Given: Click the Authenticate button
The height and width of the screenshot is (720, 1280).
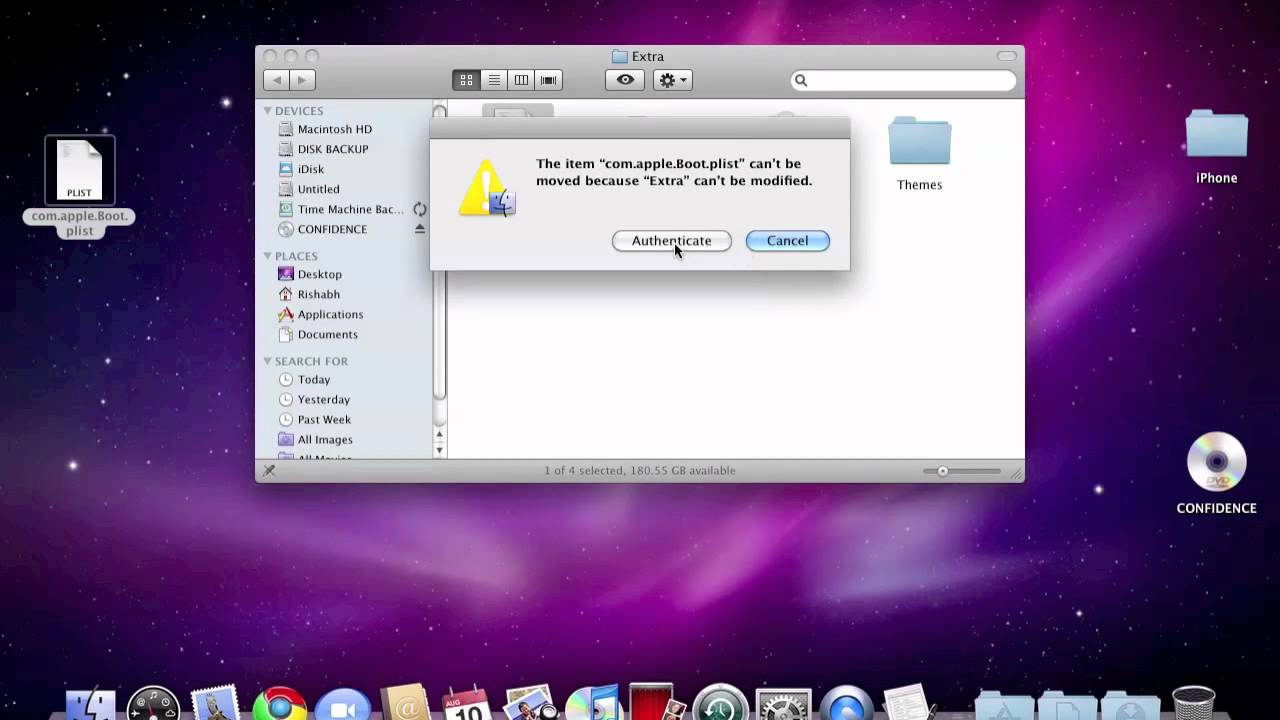Looking at the screenshot, I should click(671, 241).
